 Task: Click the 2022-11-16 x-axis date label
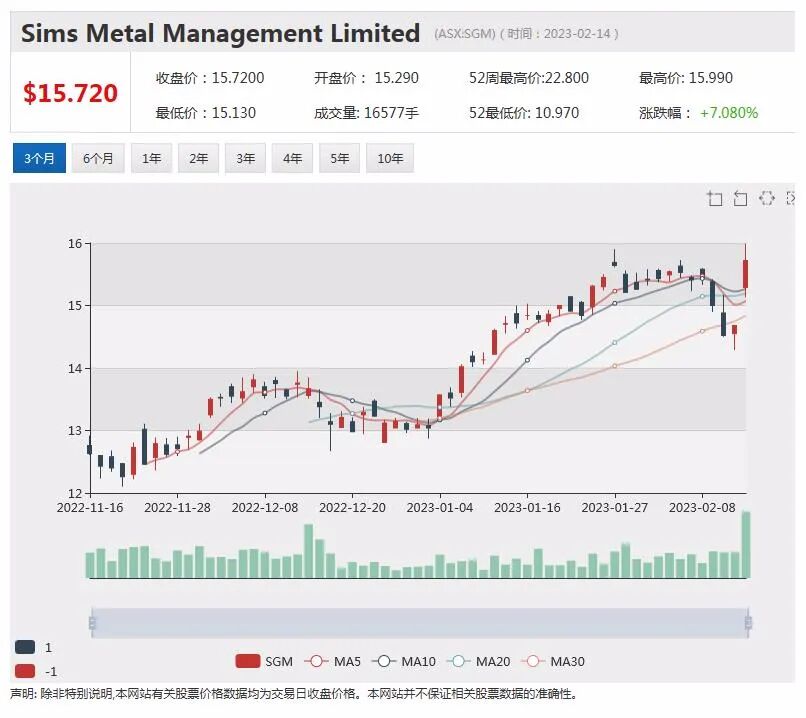(x=90, y=507)
